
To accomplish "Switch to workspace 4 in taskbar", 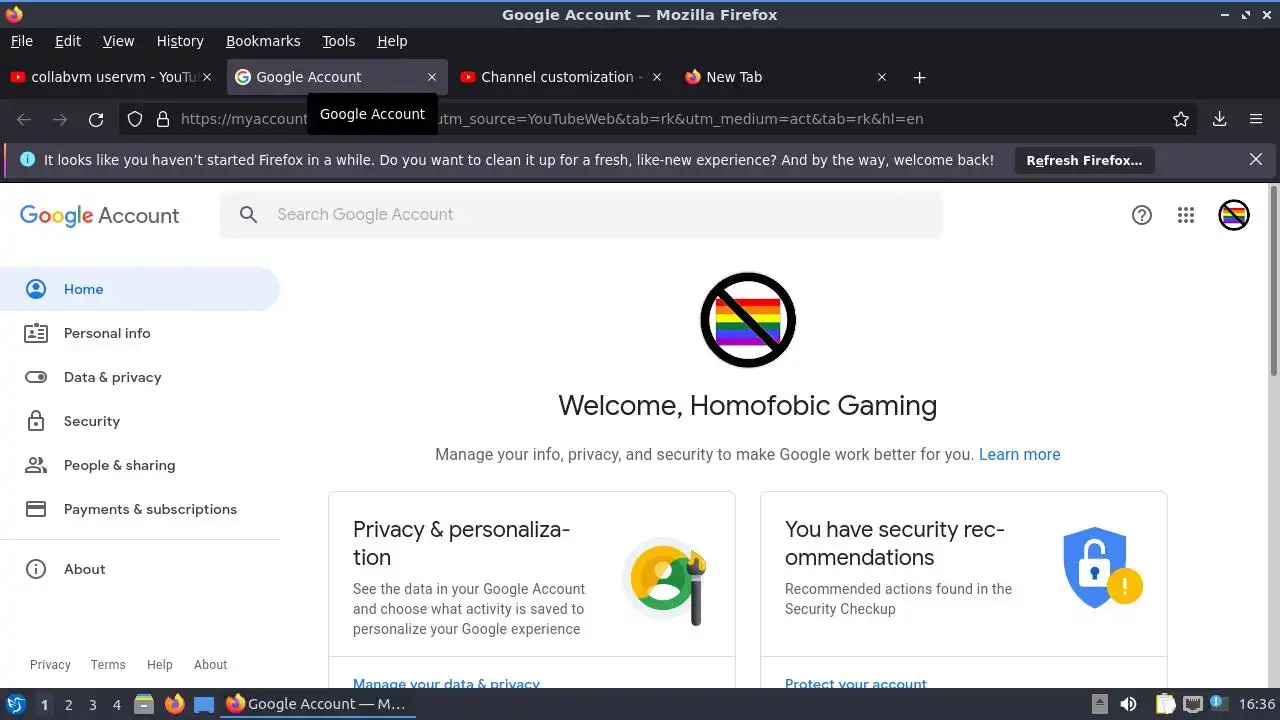I will (x=116, y=705).
